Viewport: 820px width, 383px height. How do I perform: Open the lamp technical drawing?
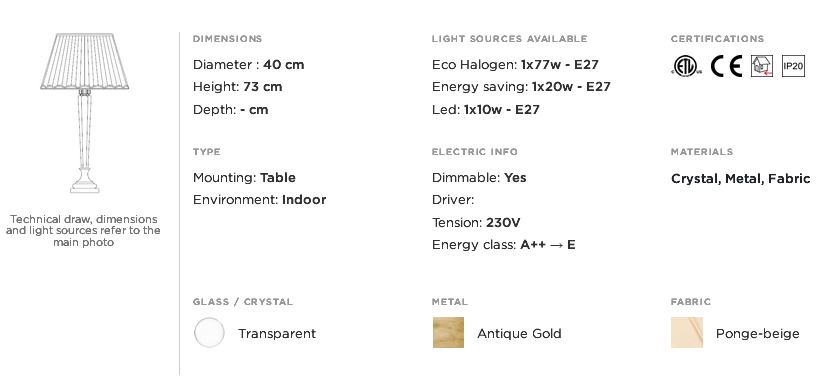coord(85,113)
